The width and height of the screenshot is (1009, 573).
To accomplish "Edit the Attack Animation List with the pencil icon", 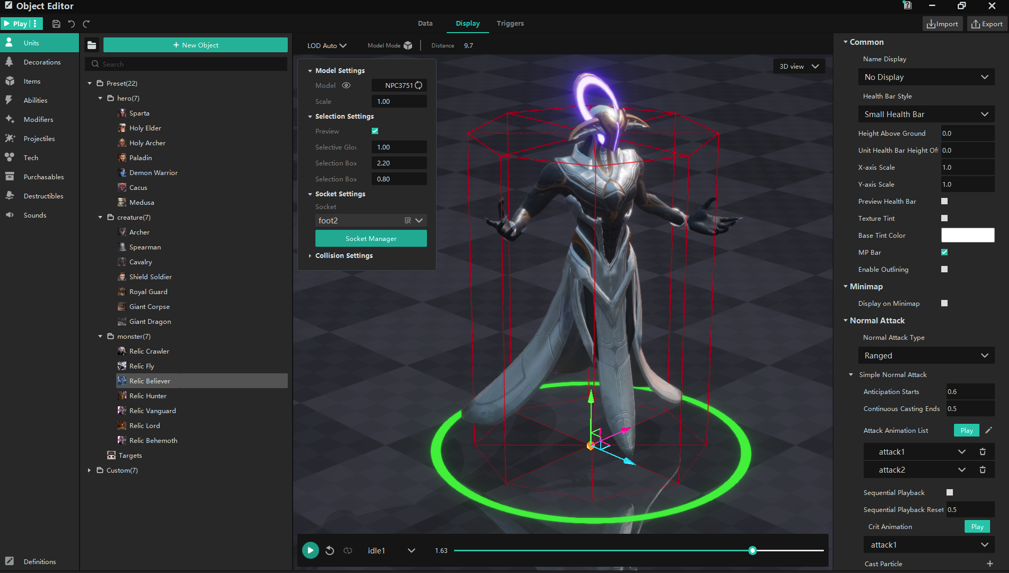I will pyautogui.click(x=988, y=430).
